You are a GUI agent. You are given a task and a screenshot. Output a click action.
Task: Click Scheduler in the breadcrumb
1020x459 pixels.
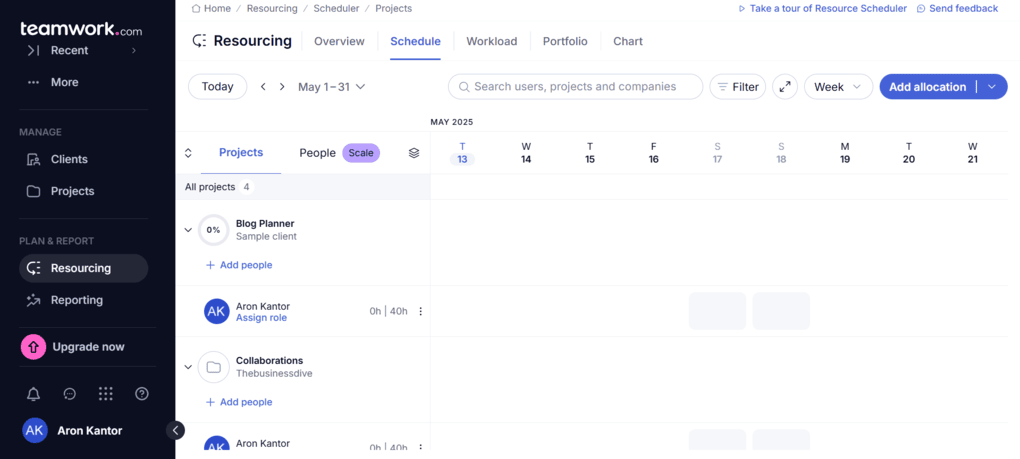click(x=336, y=8)
